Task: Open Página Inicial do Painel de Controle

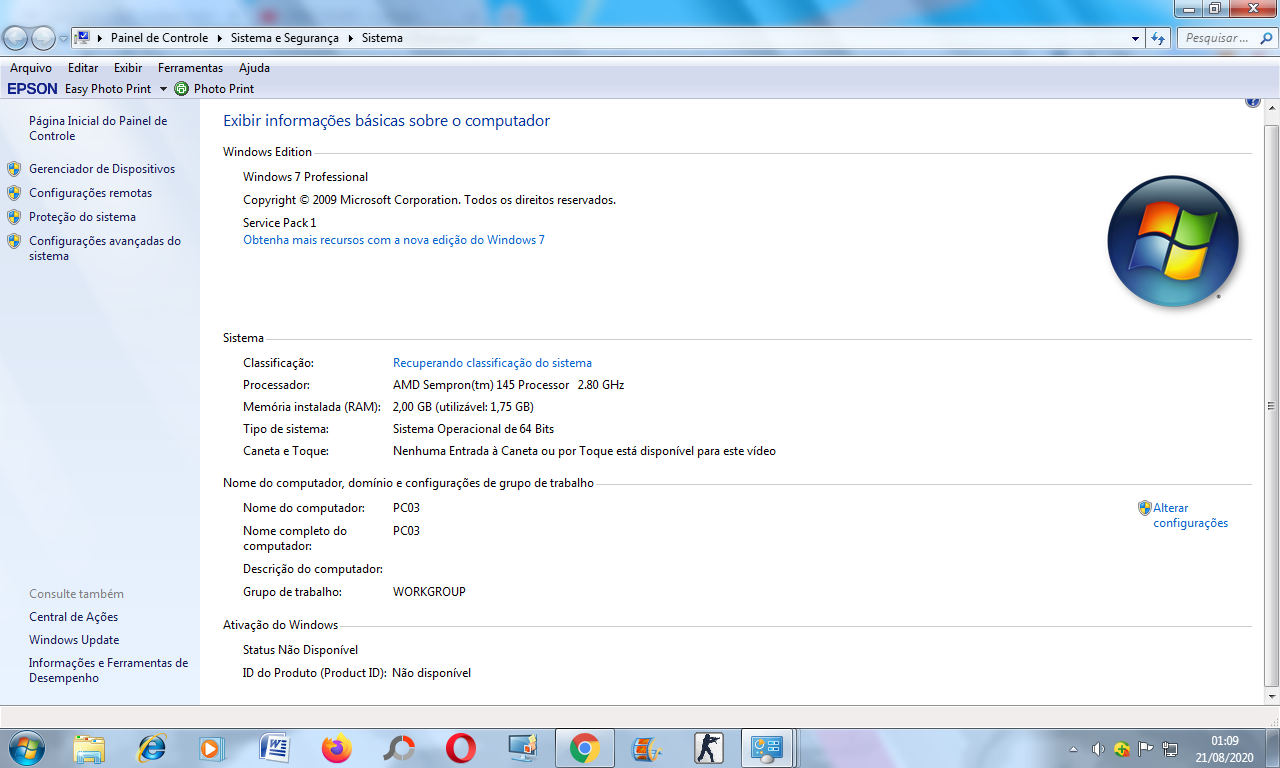Action: click(x=98, y=128)
